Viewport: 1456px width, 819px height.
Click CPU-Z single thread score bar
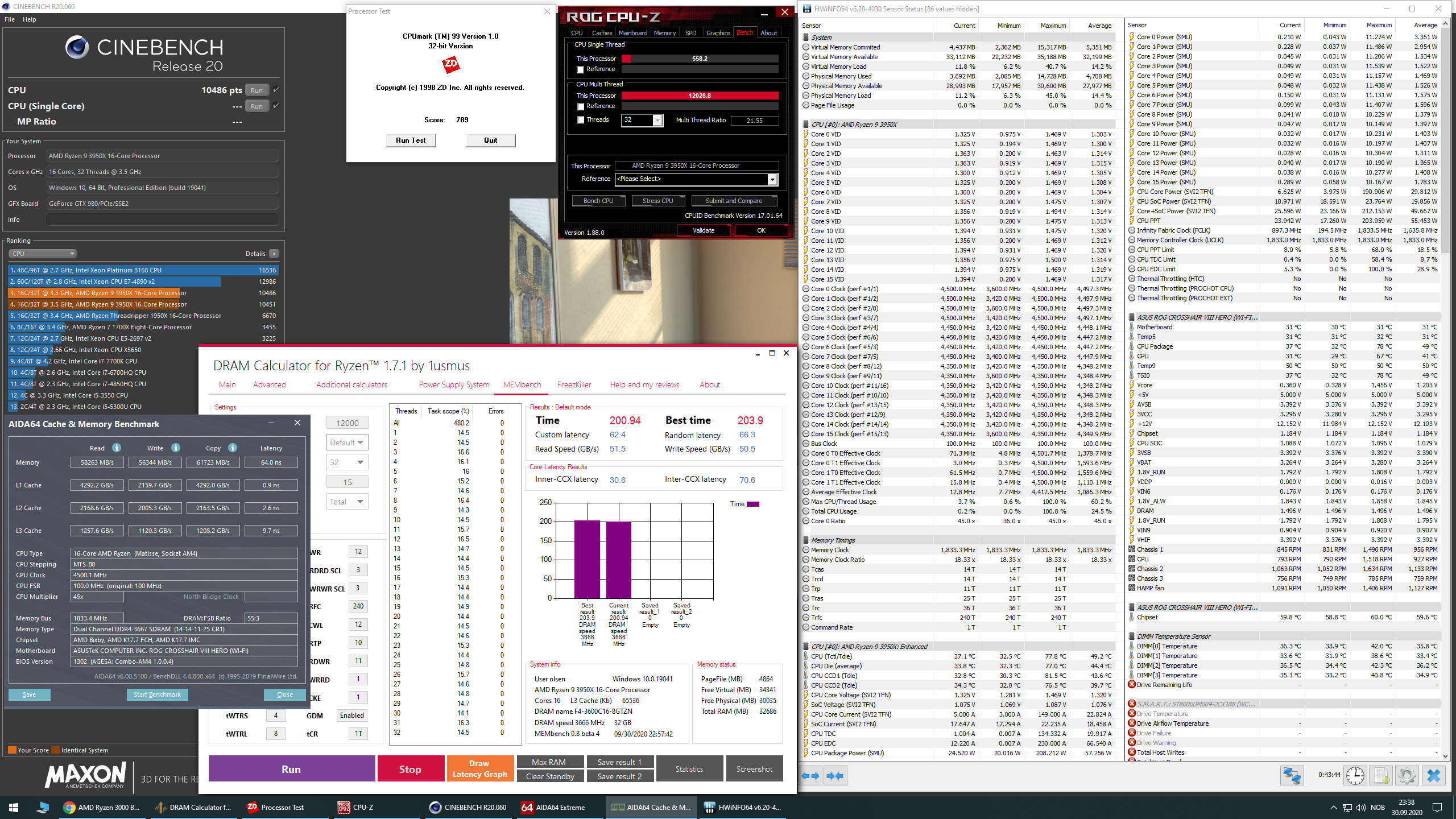700,59
